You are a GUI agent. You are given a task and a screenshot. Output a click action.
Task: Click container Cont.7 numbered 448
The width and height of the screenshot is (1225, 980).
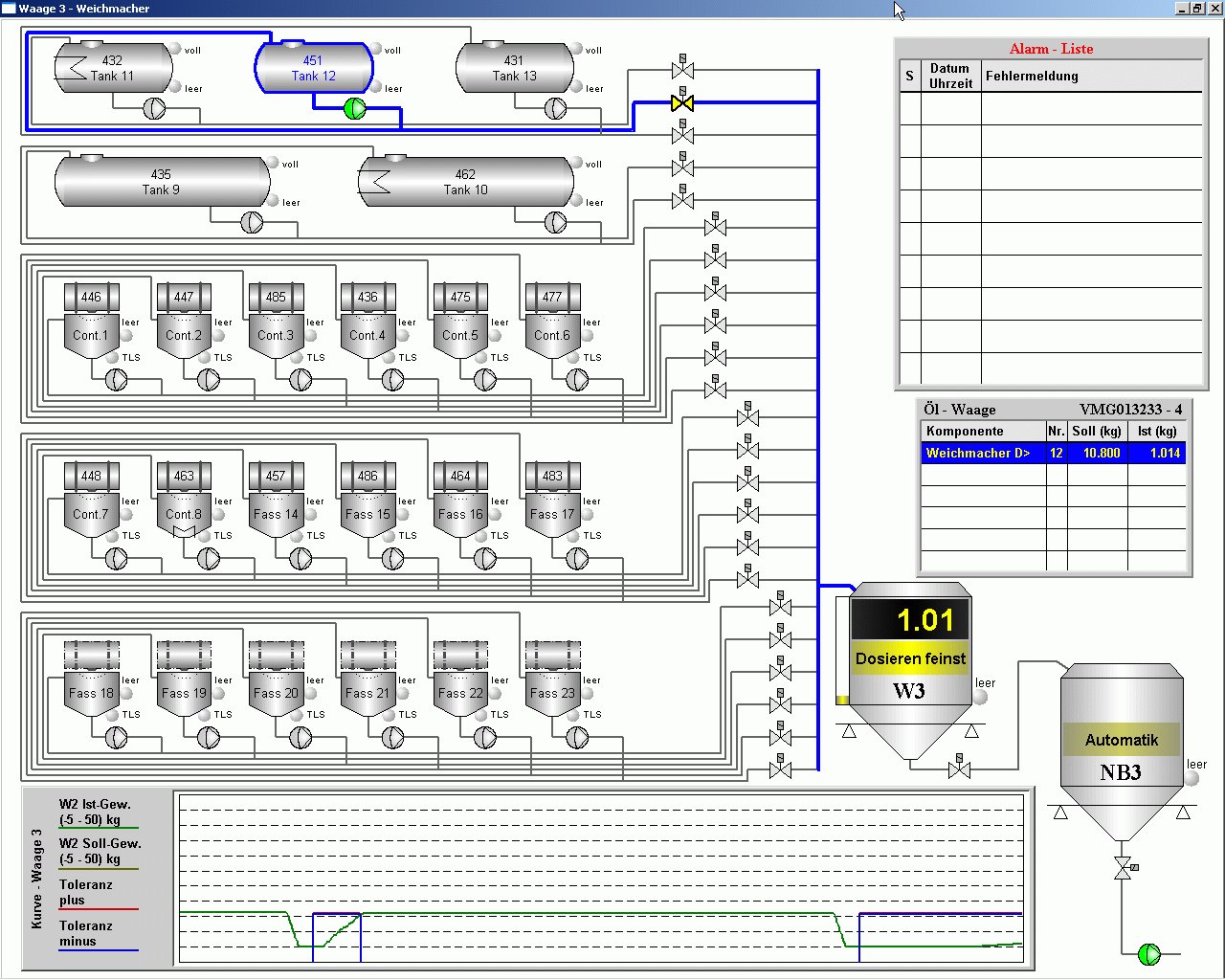pos(91,500)
